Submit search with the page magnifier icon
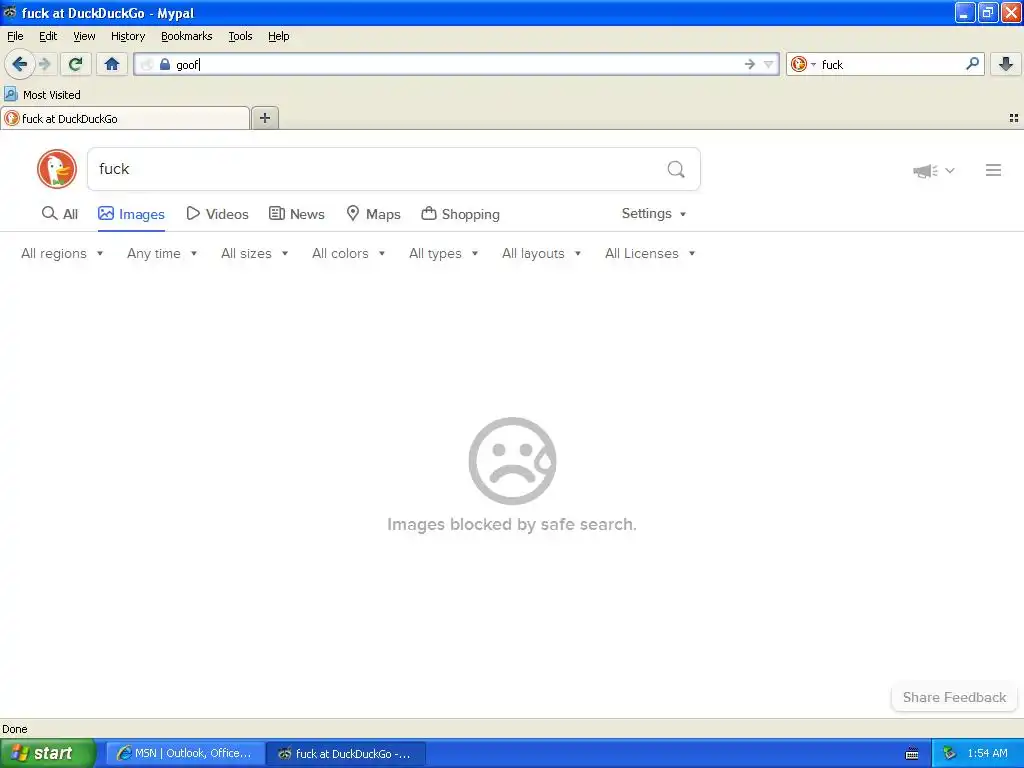 (676, 169)
